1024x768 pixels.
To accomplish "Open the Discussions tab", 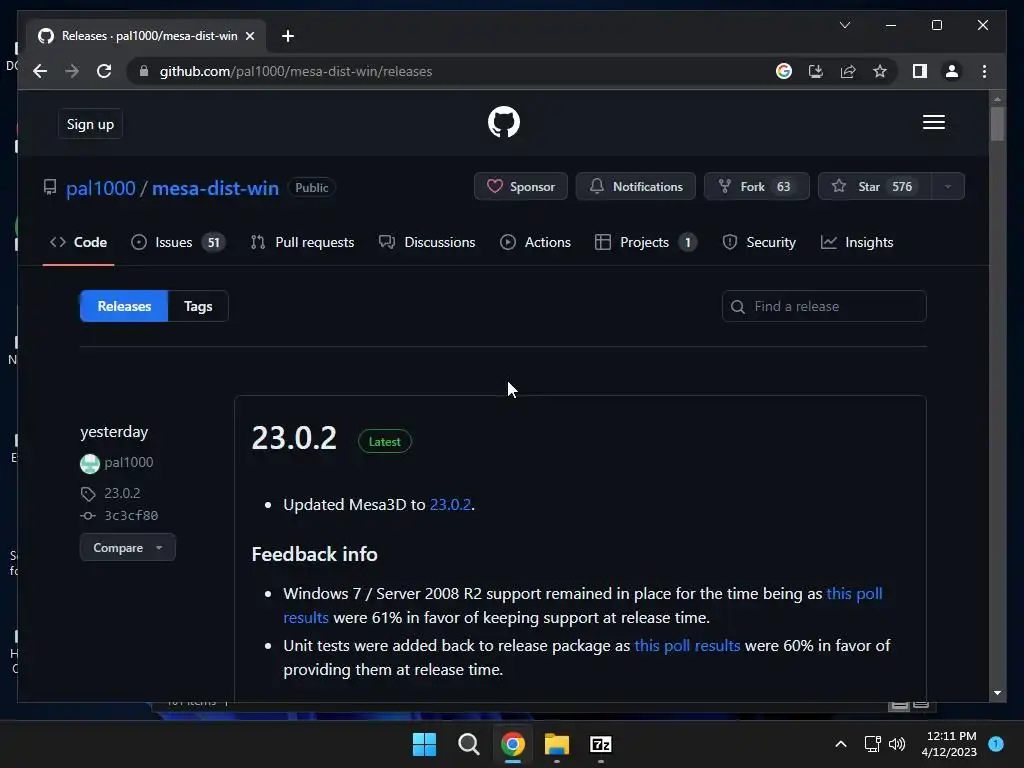I will (427, 242).
